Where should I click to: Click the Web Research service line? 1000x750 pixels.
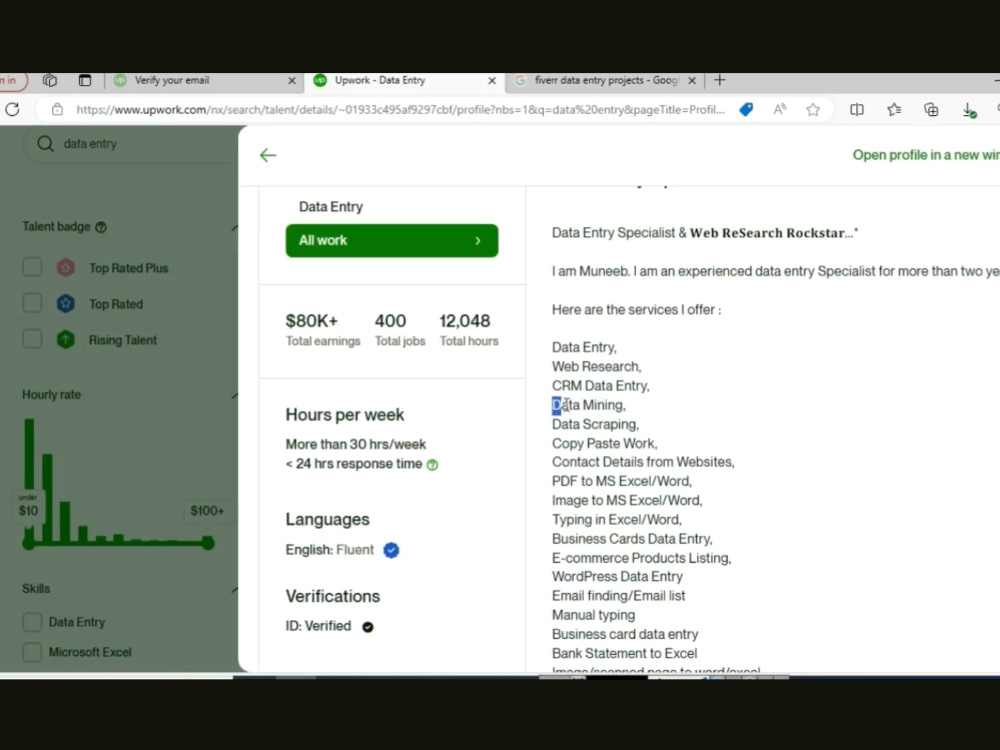(596, 367)
